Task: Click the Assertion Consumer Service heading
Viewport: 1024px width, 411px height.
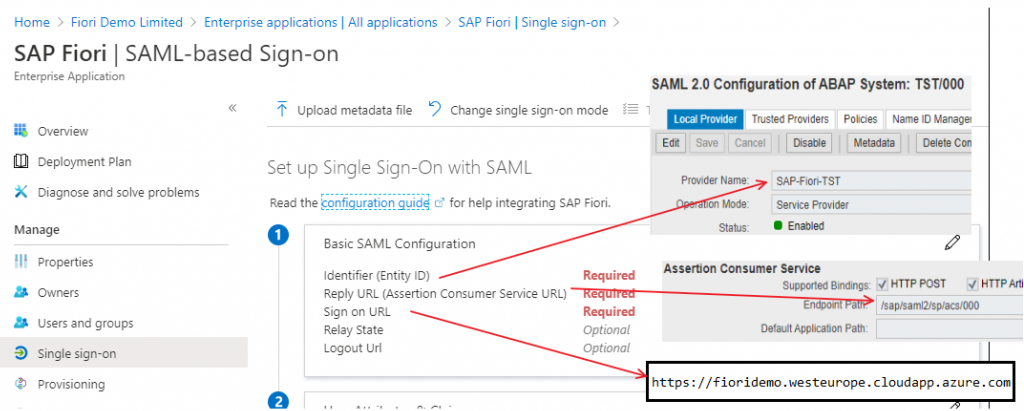Action: pyautogui.click(x=742, y=268)
